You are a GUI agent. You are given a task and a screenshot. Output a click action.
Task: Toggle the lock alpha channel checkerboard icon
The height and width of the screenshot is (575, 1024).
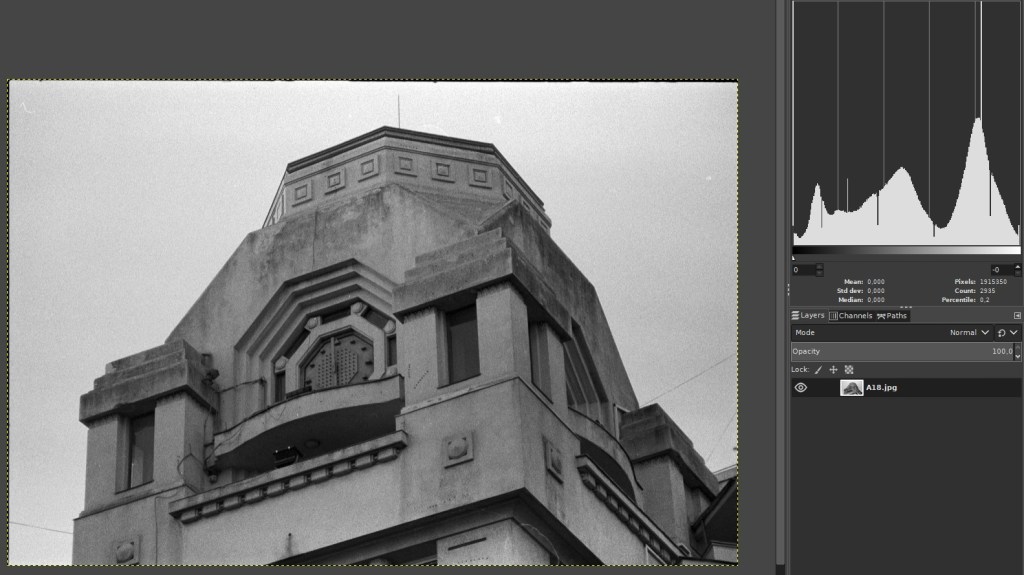click(849, 369)
